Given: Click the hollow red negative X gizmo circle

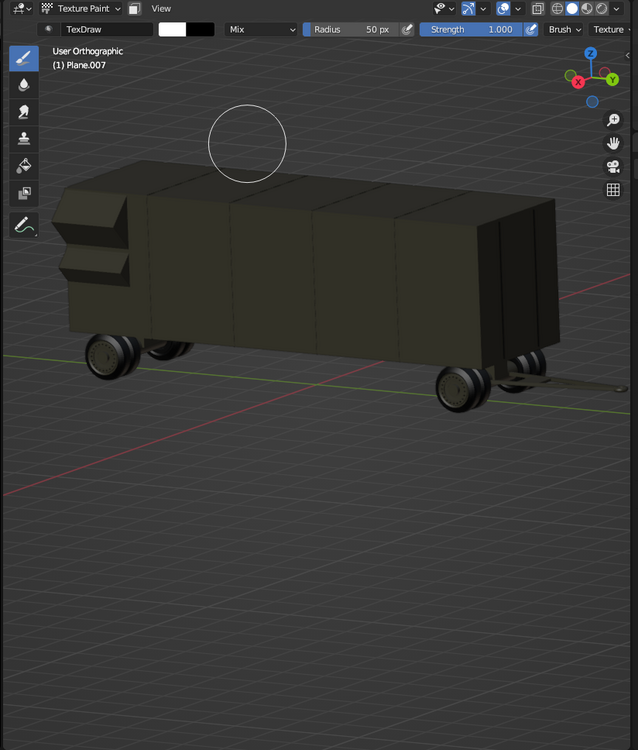Looking at the screenshot, I should 605,72.
